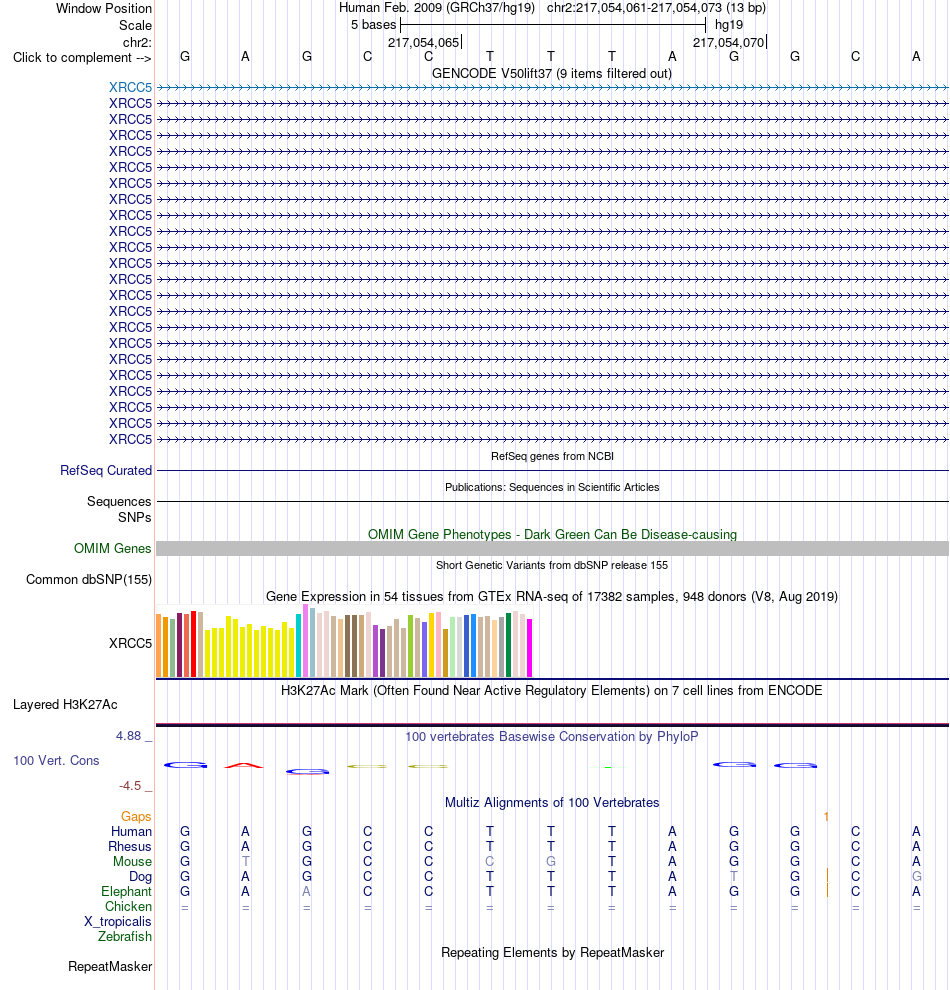Click 'Repeating Elements by RepeatMasker' title
The image size is (950, 990).
[x=552, y=952]
